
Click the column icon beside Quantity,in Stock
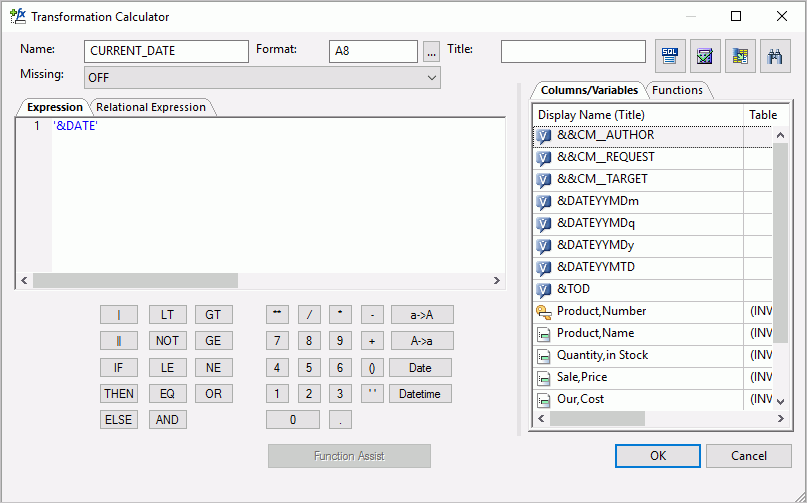point(543,356)
